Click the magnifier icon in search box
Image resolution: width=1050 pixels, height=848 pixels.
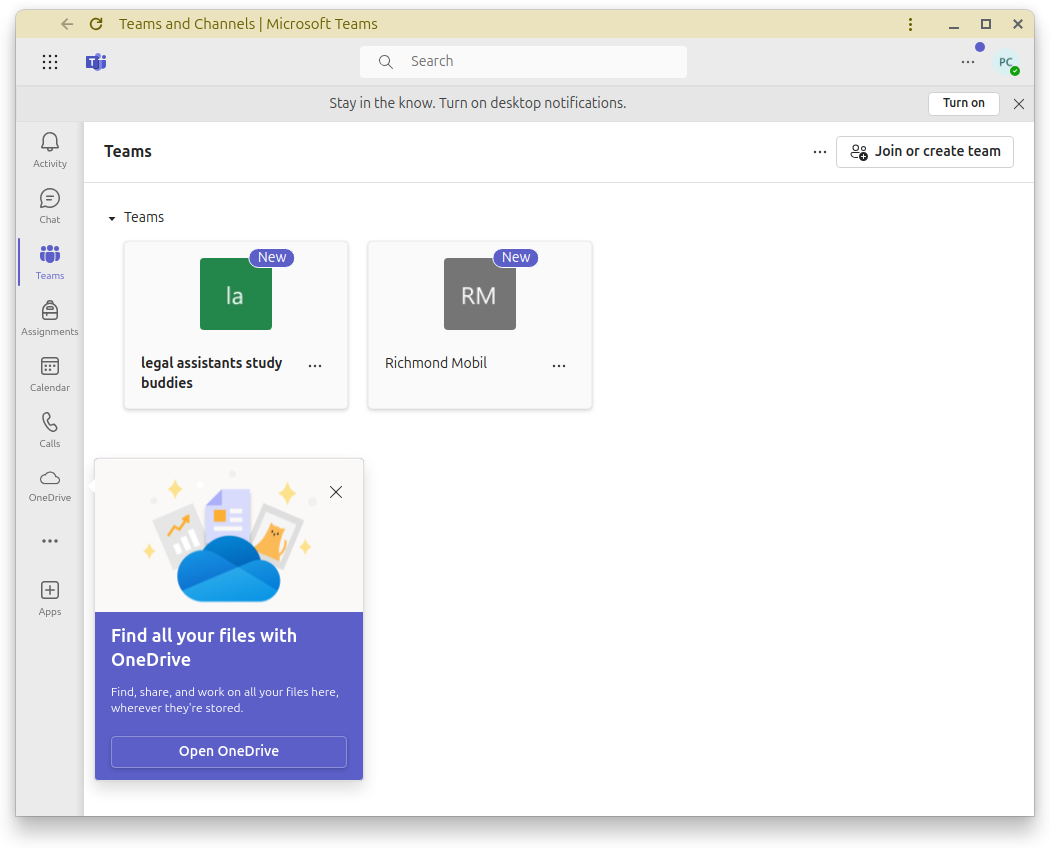pos(386,62)
